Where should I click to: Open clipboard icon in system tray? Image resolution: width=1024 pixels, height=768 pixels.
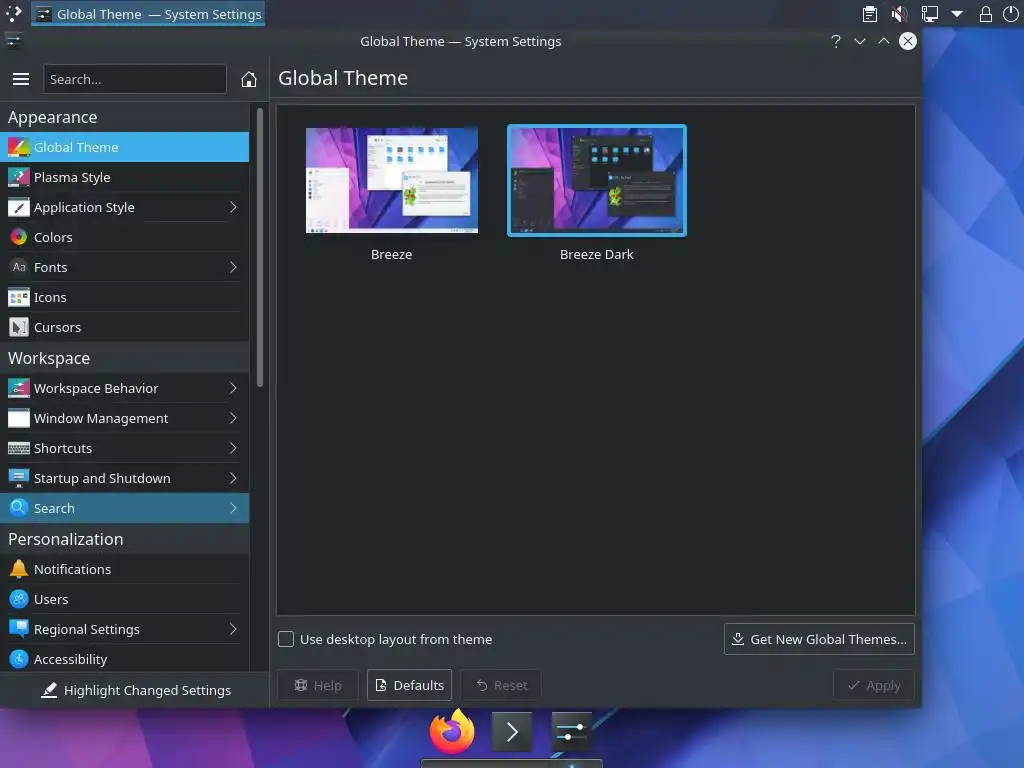(869, 14)
